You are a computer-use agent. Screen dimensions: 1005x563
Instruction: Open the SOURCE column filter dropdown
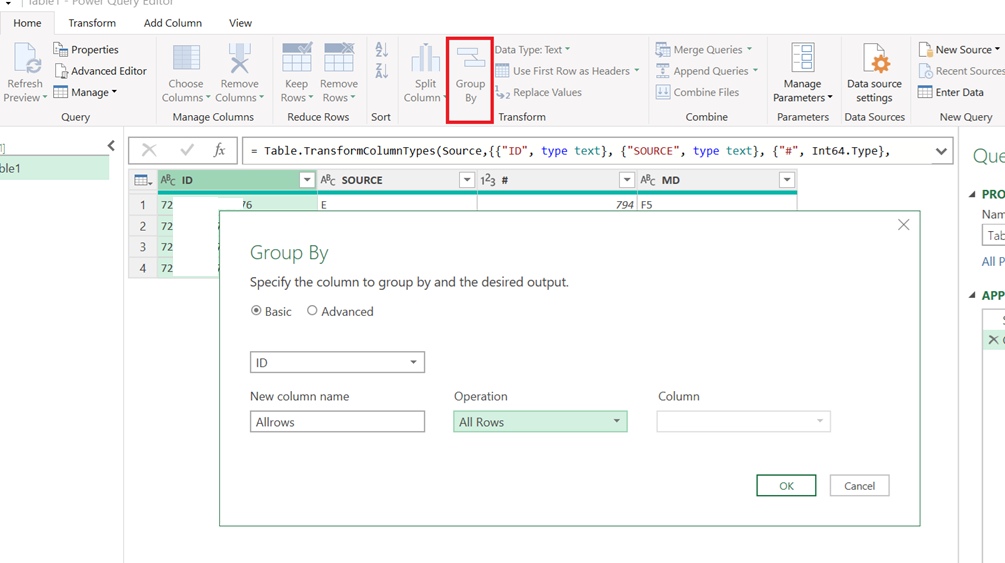coord(467,180)
